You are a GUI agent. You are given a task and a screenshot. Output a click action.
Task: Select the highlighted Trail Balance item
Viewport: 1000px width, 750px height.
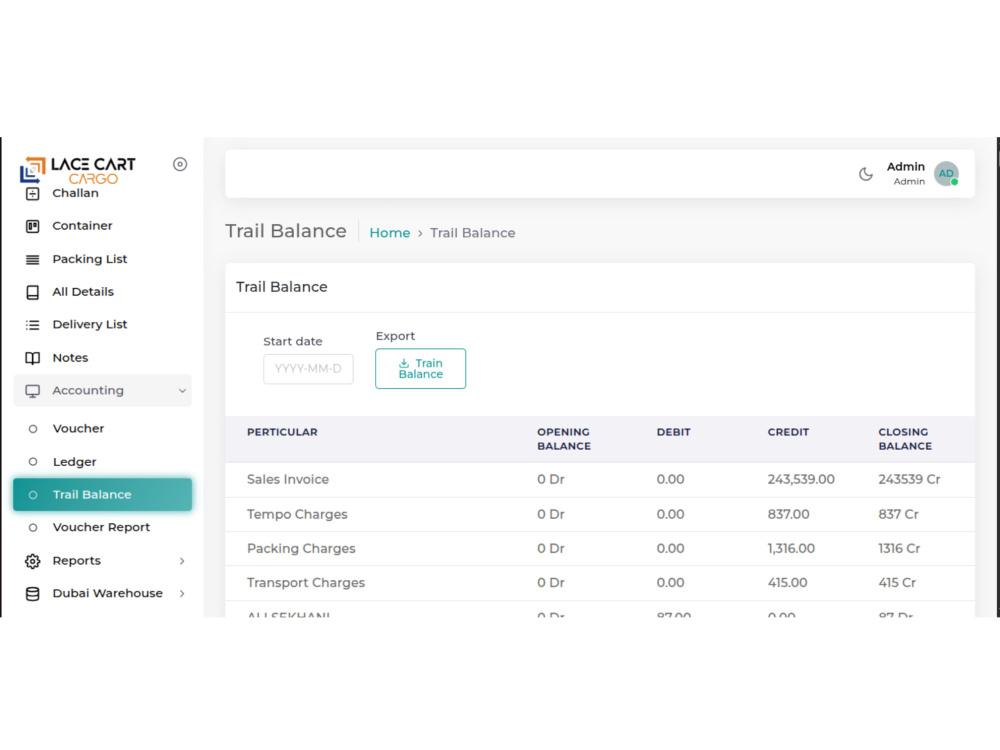click(103, 495)
